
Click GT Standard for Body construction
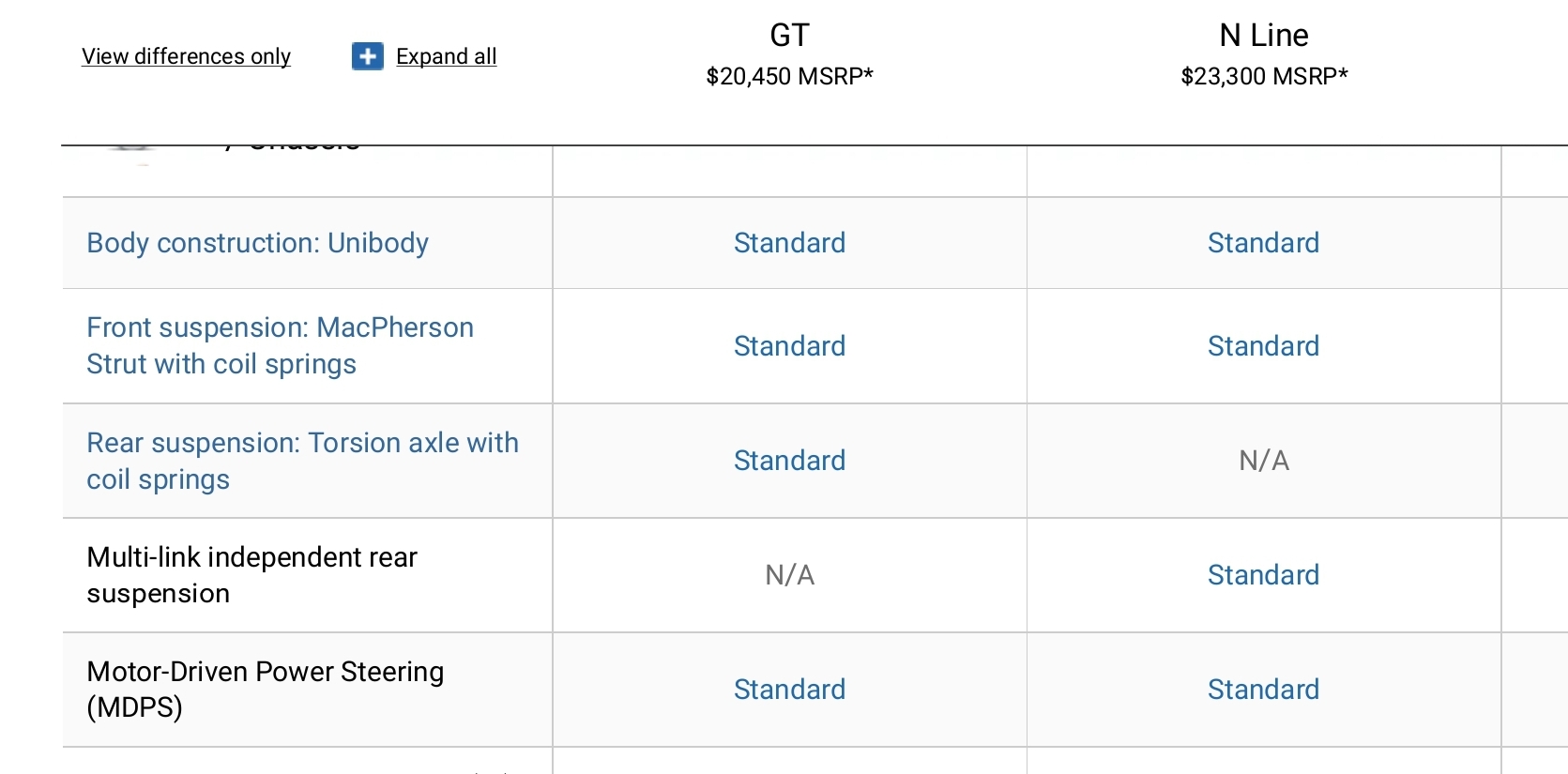pyautogui.click(x=789, y=243)
